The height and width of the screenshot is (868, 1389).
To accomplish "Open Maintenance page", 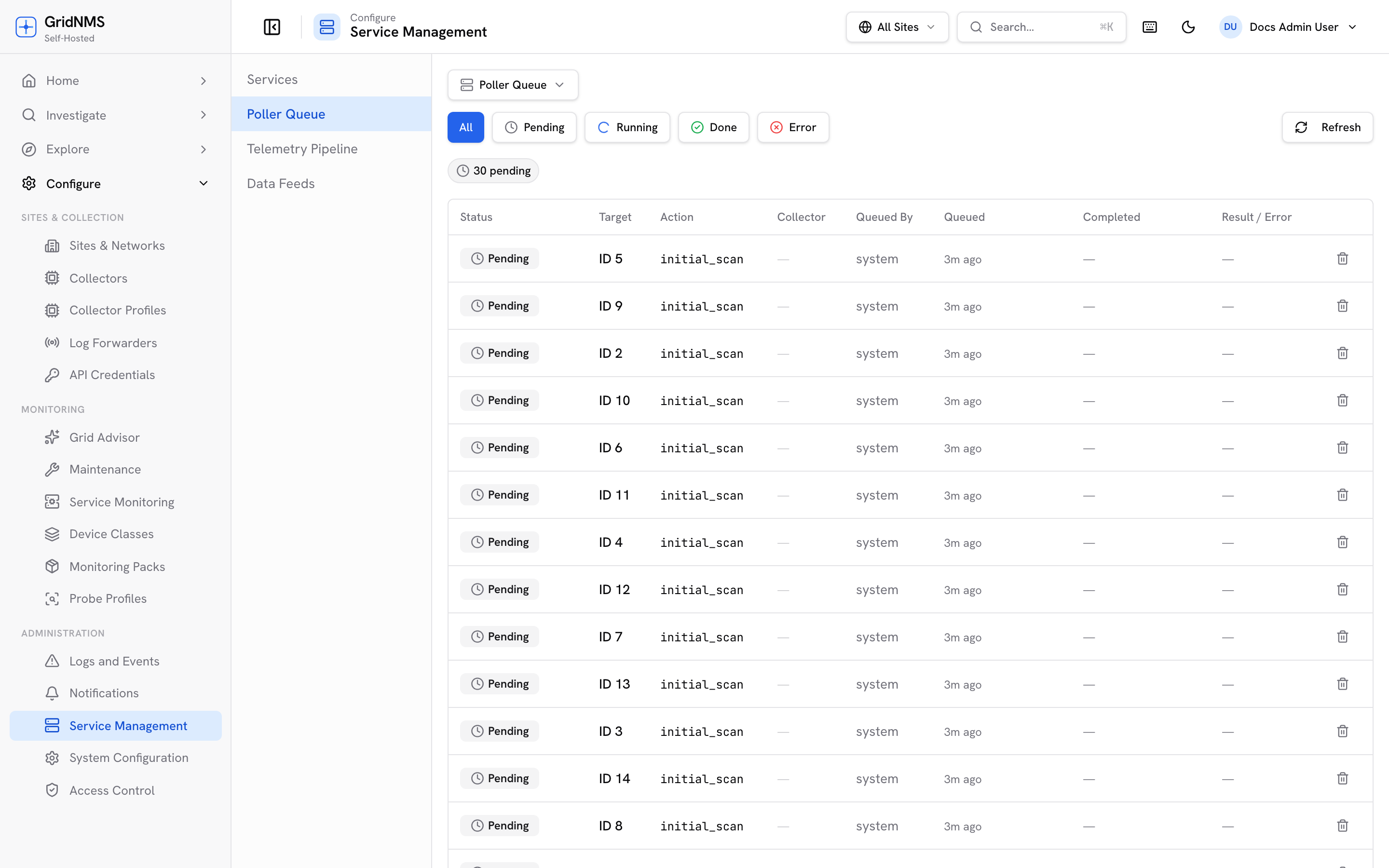I will pyautogui.click(x=116, y=470).
